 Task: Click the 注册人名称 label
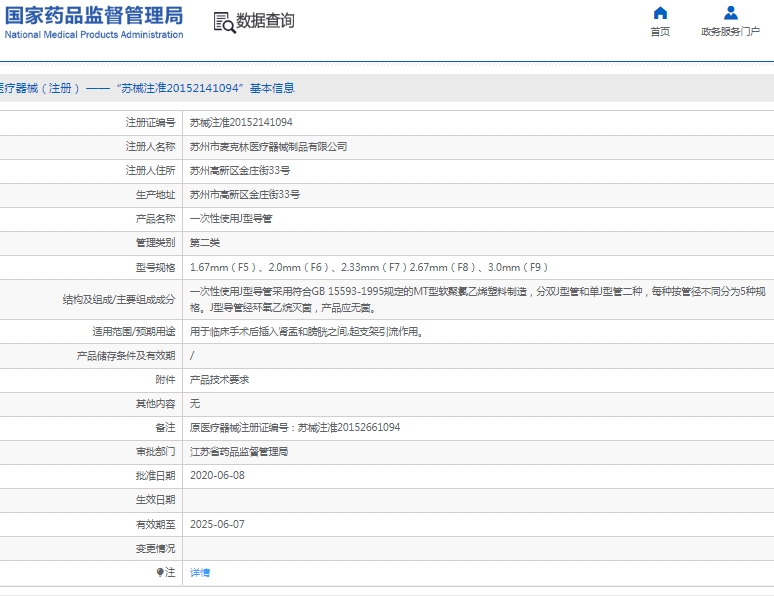point(150,147)
